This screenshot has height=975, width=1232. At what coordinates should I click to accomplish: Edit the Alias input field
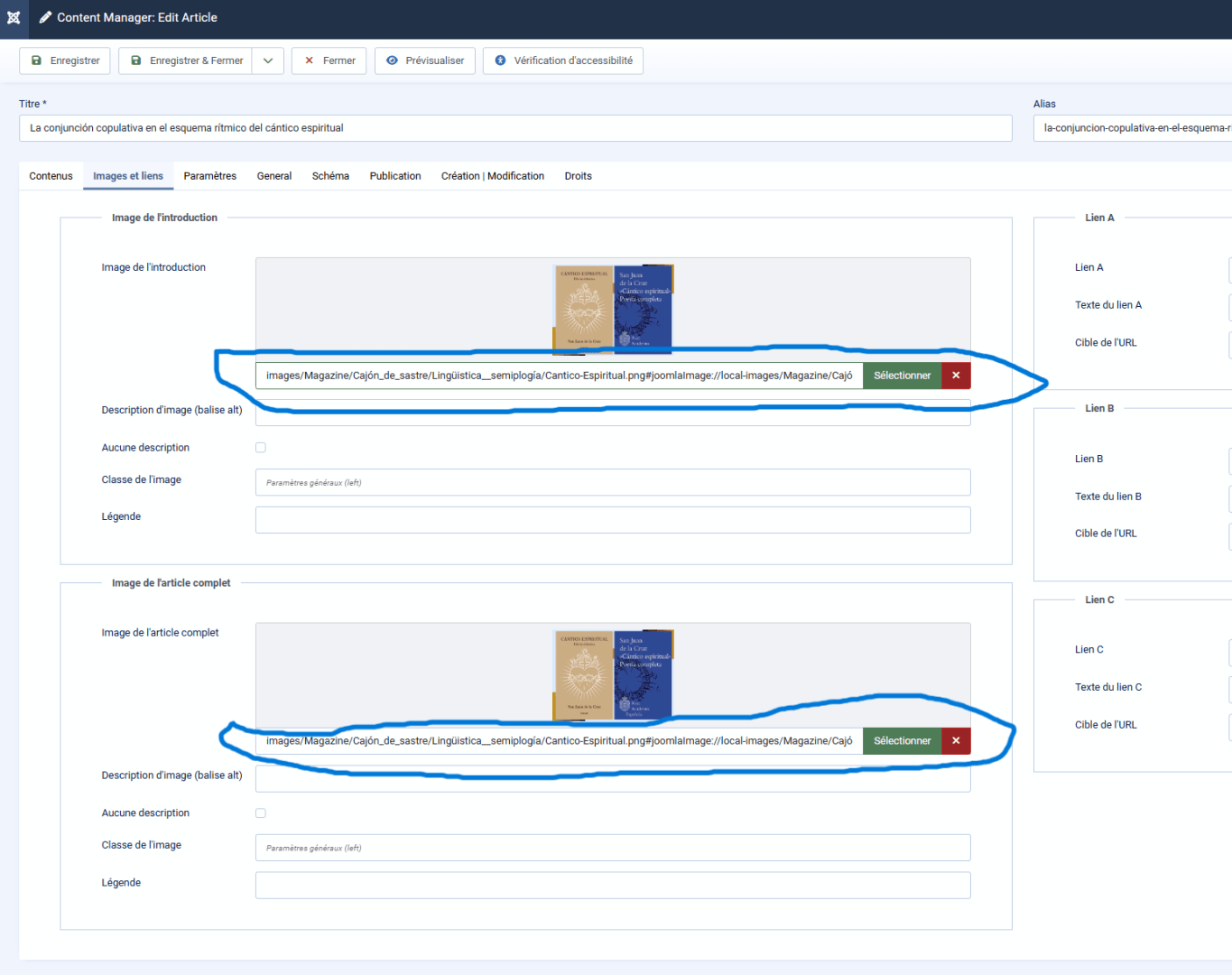tap(1133, 128)
